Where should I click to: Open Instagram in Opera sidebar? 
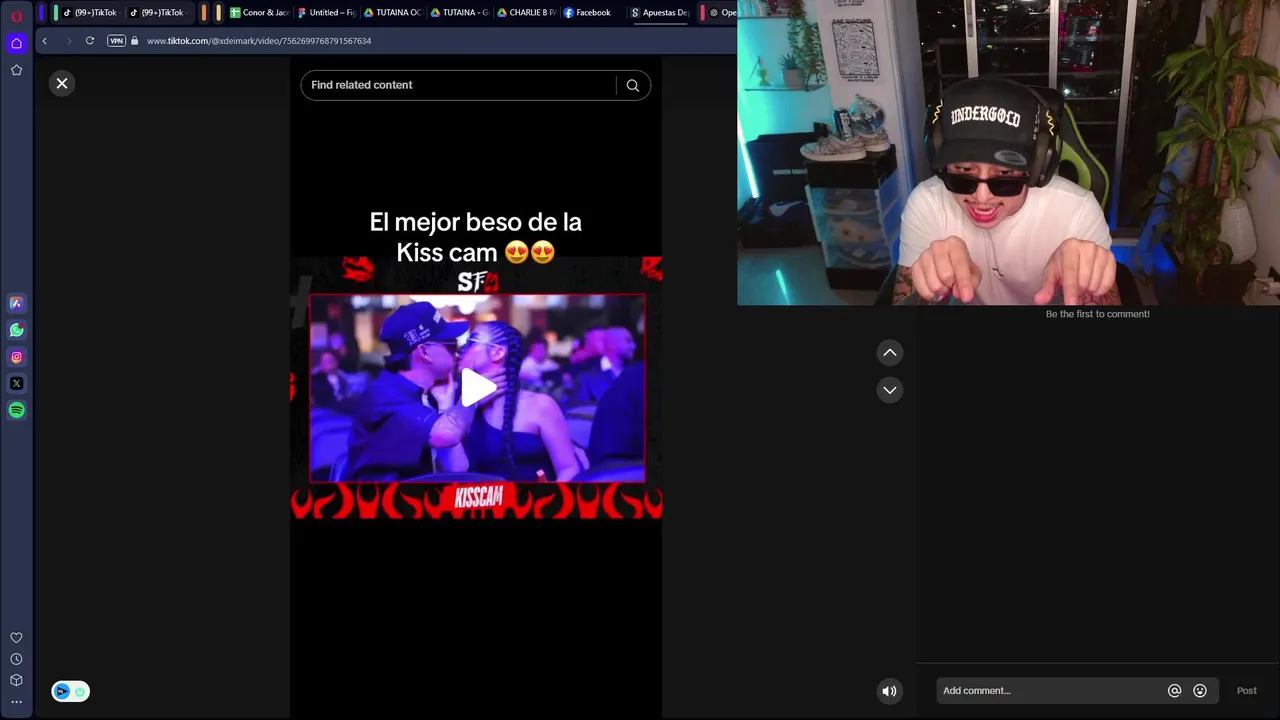pyautogui.click(x=16, y=357)
